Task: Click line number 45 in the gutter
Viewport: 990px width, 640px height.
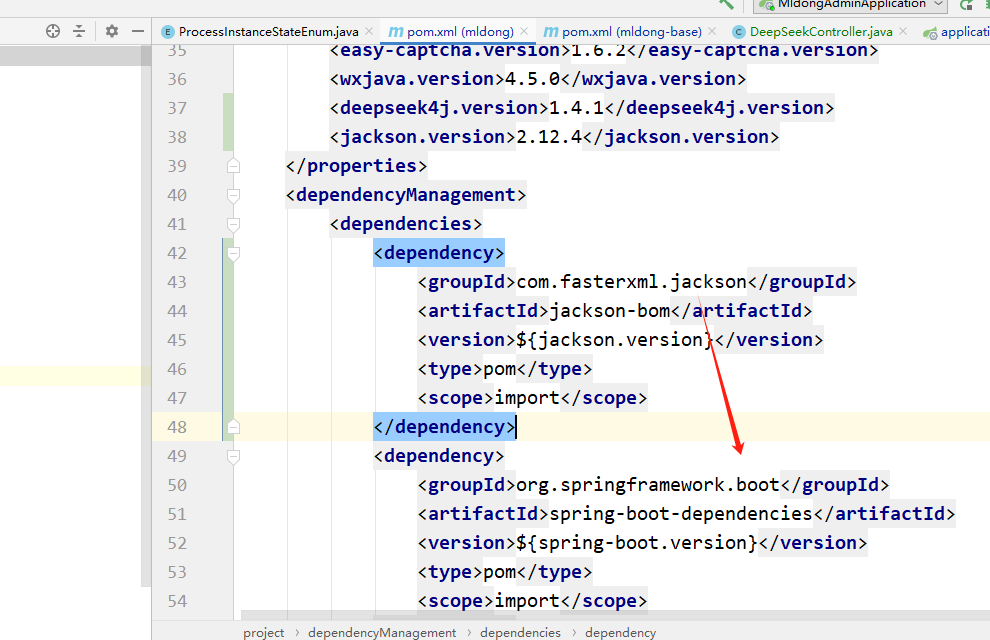Action: pos(177,340)
